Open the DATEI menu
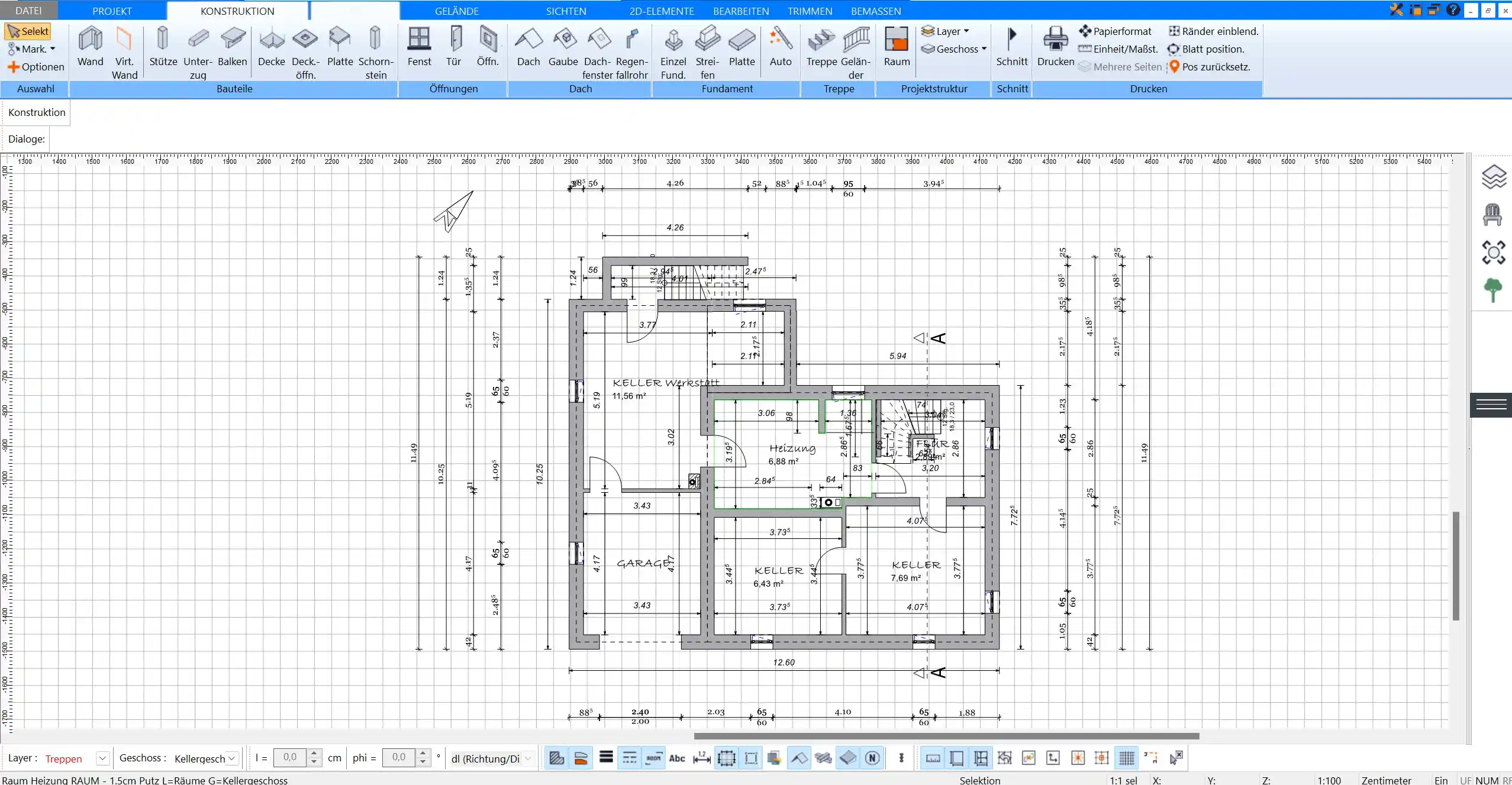1512x785 pixels. pyautogui.click(x=28, y=11)
